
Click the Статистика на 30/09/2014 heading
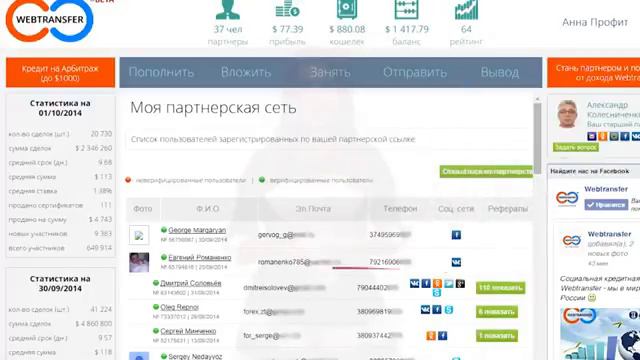(x=60, y=284)
